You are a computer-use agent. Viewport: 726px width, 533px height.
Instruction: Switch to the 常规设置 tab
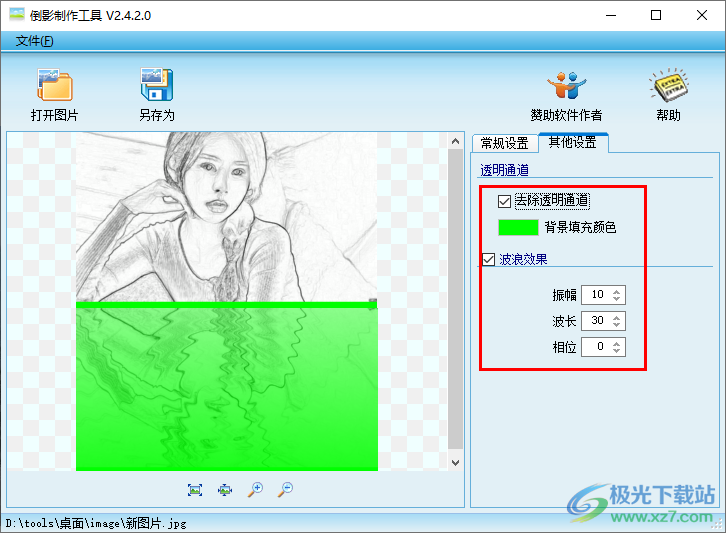coord(504,143)
